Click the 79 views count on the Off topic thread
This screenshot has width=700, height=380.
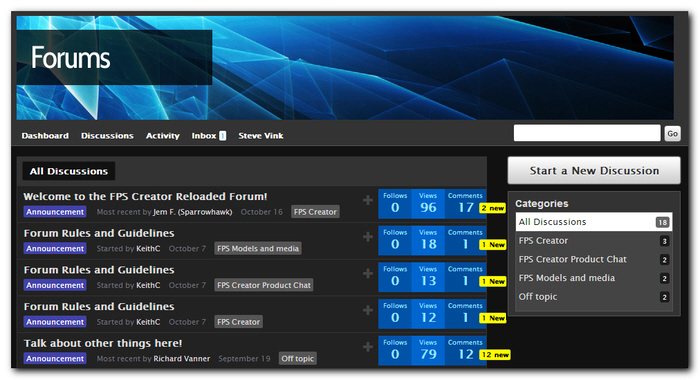coord(428,354)
